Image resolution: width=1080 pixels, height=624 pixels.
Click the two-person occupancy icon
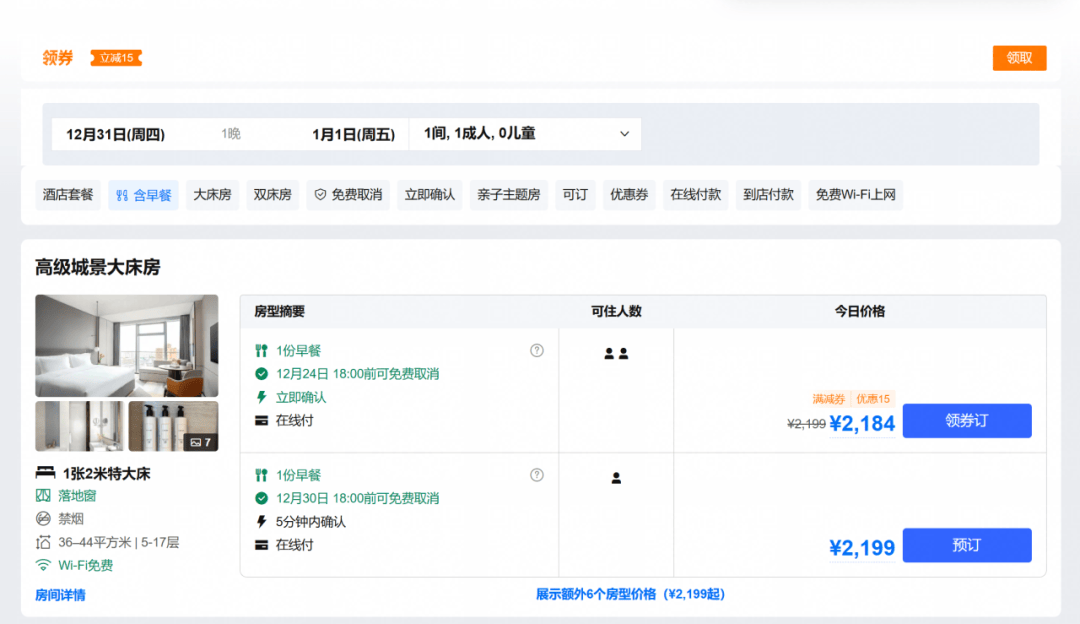616,353
